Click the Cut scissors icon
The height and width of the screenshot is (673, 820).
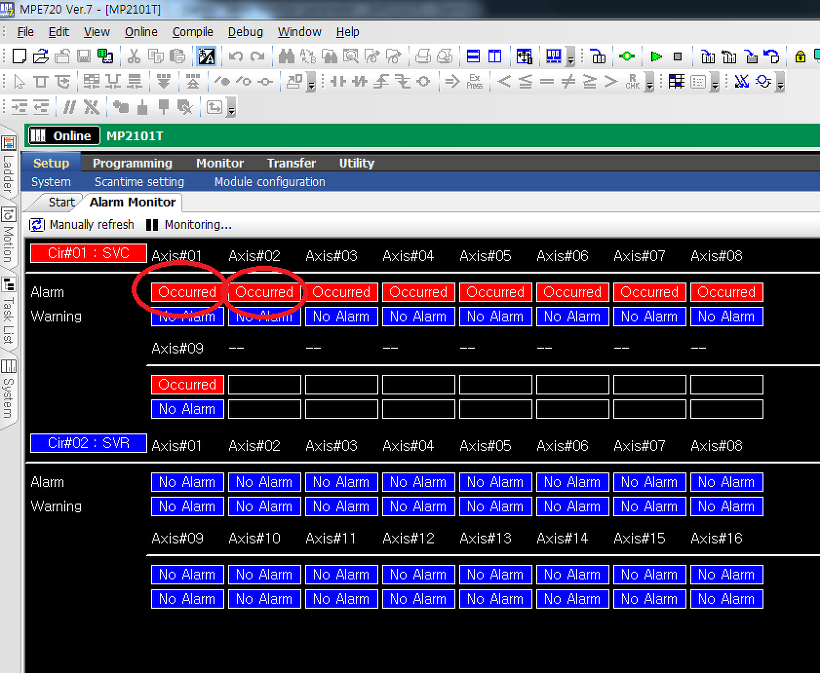[x=134, y=56]
